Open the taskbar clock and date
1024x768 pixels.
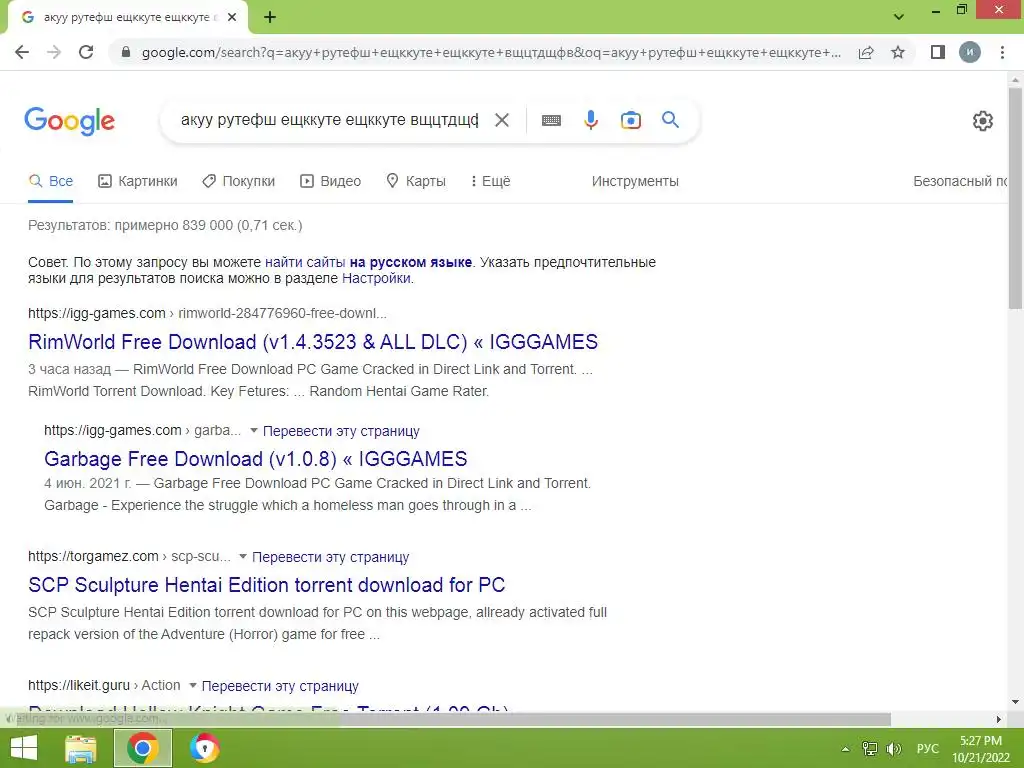[x=981, y=749]
